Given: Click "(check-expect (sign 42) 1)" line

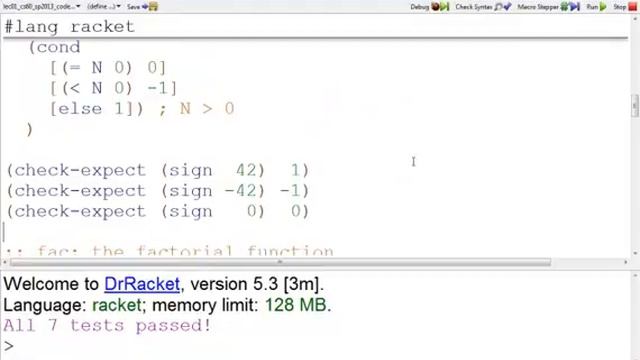Looking at the screenshot, I should 158,170.
